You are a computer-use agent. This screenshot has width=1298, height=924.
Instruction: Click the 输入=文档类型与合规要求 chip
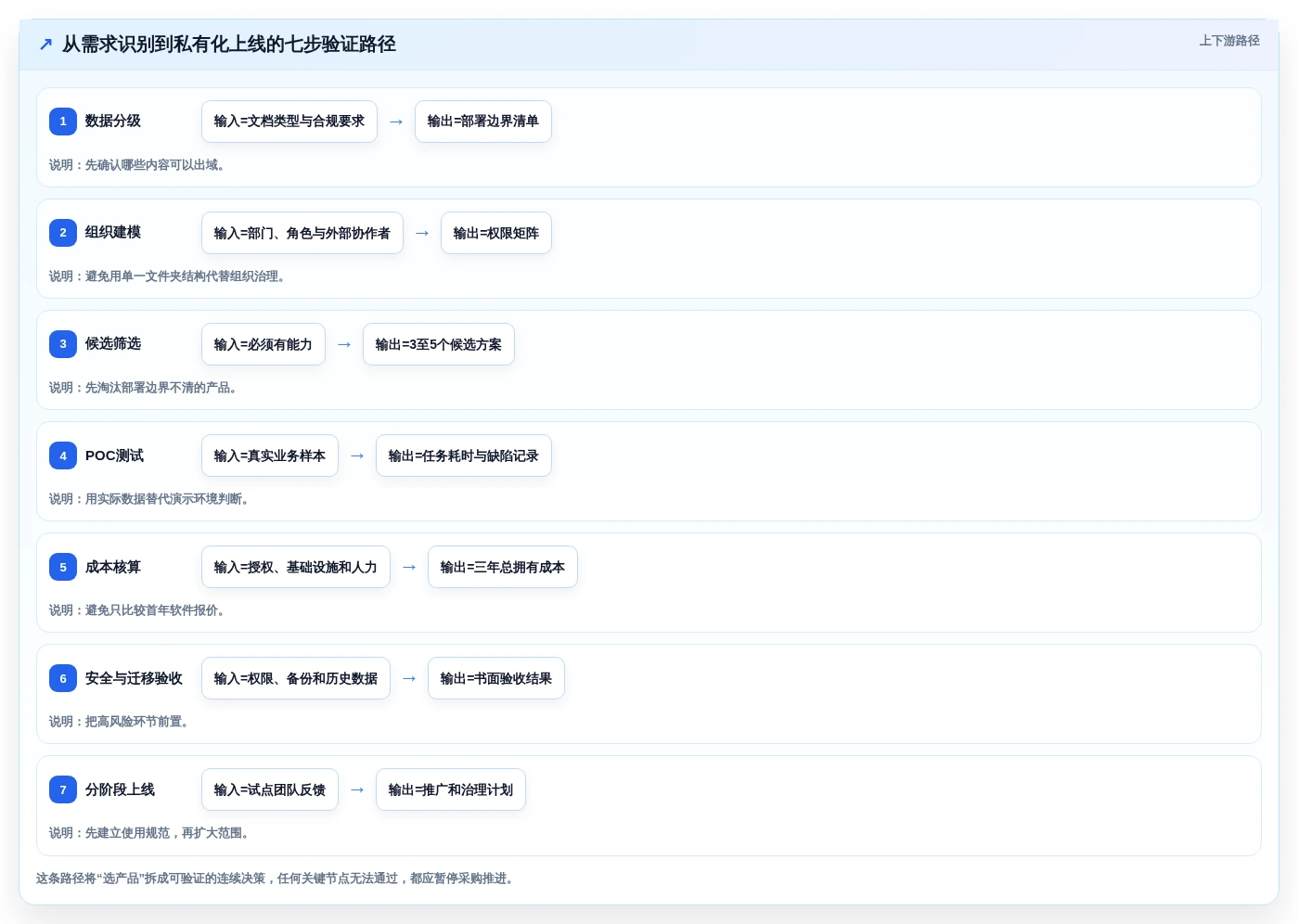coord(289,122)
